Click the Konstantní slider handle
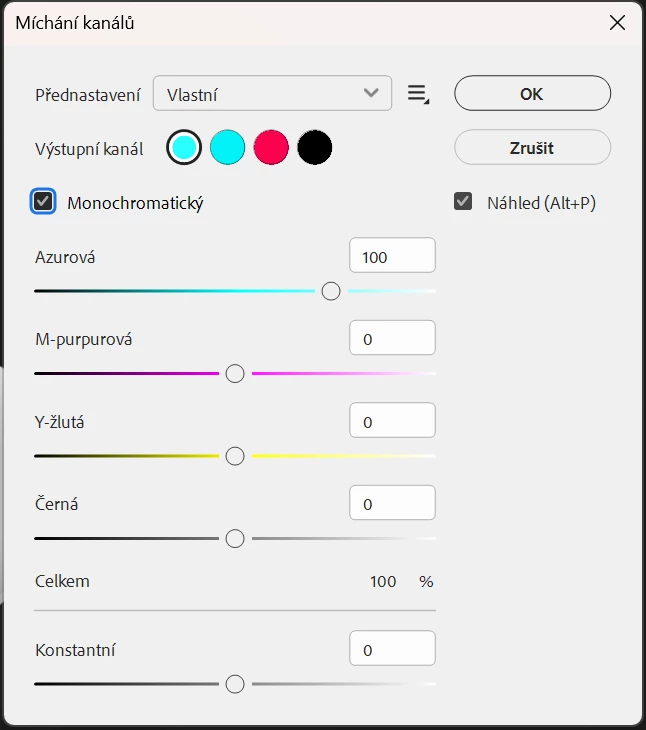 point(235,684)
